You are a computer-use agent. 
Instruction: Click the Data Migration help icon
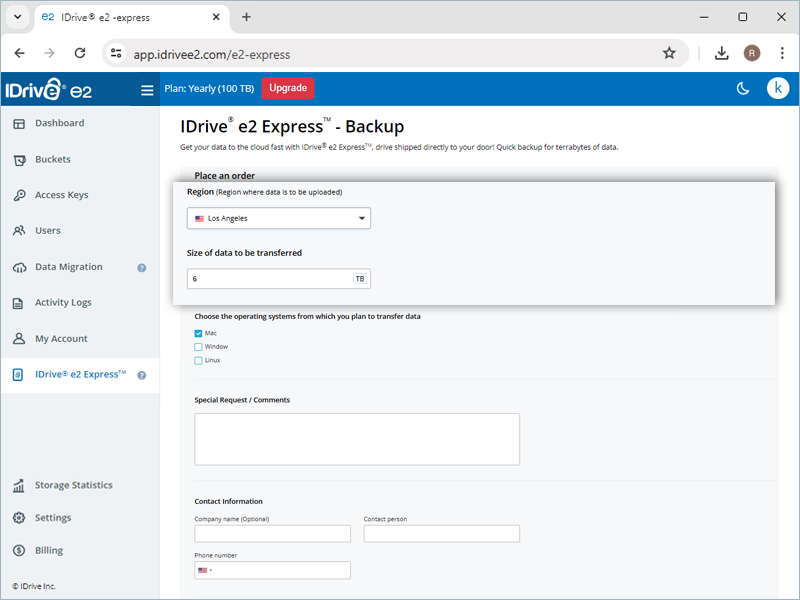click(142, 268)
